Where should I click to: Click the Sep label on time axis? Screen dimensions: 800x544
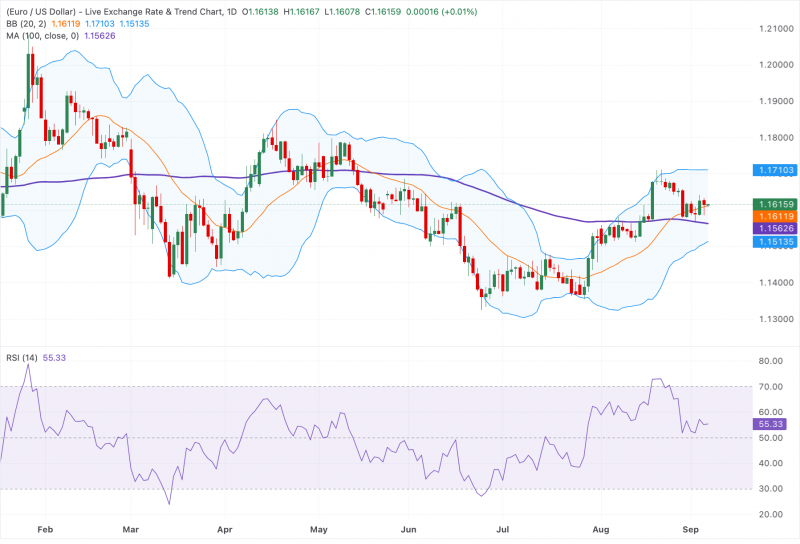tap(690, 529)
